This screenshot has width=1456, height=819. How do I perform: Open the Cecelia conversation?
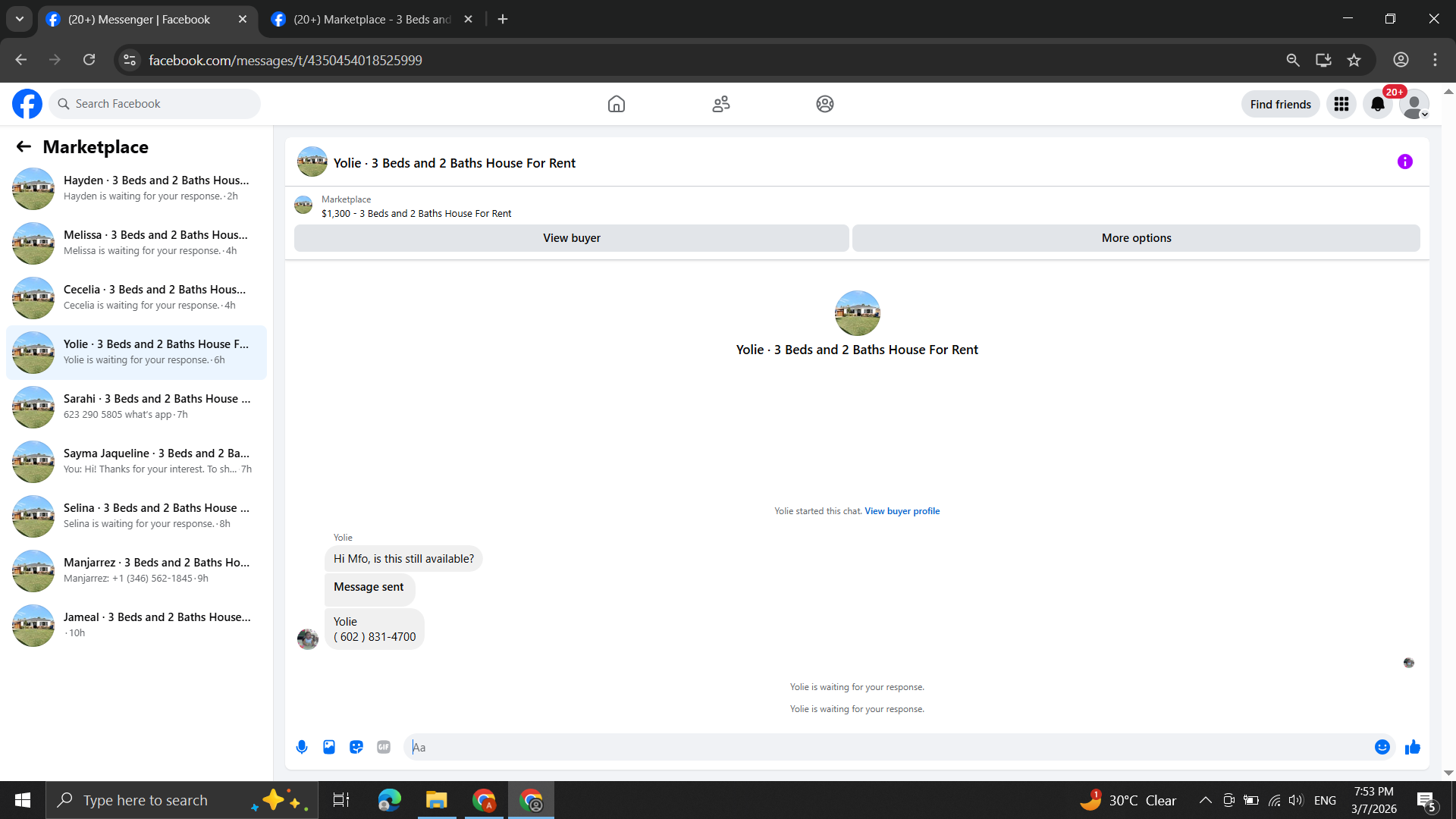(x=136, y=297)
